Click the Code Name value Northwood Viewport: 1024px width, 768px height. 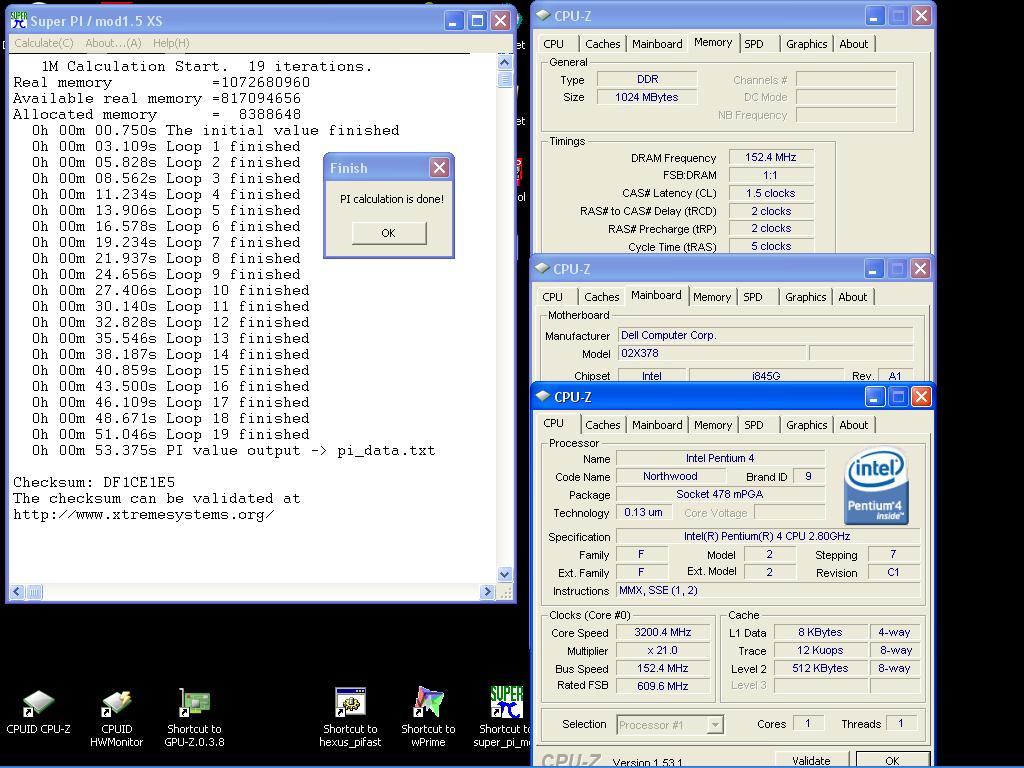click(669, 477)
